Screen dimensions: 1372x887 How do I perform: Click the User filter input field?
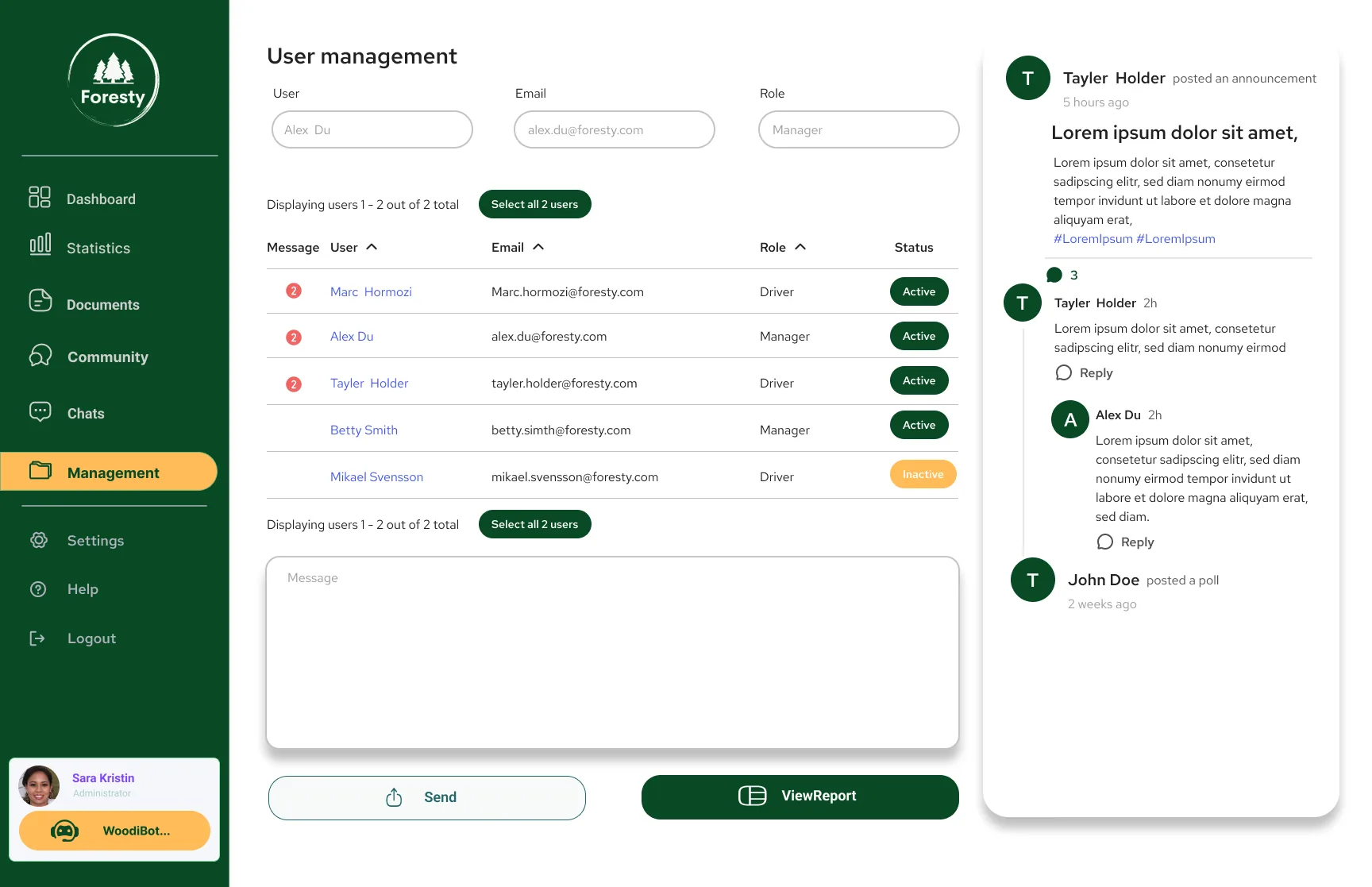pyautogui.click(x=372, y=129)
